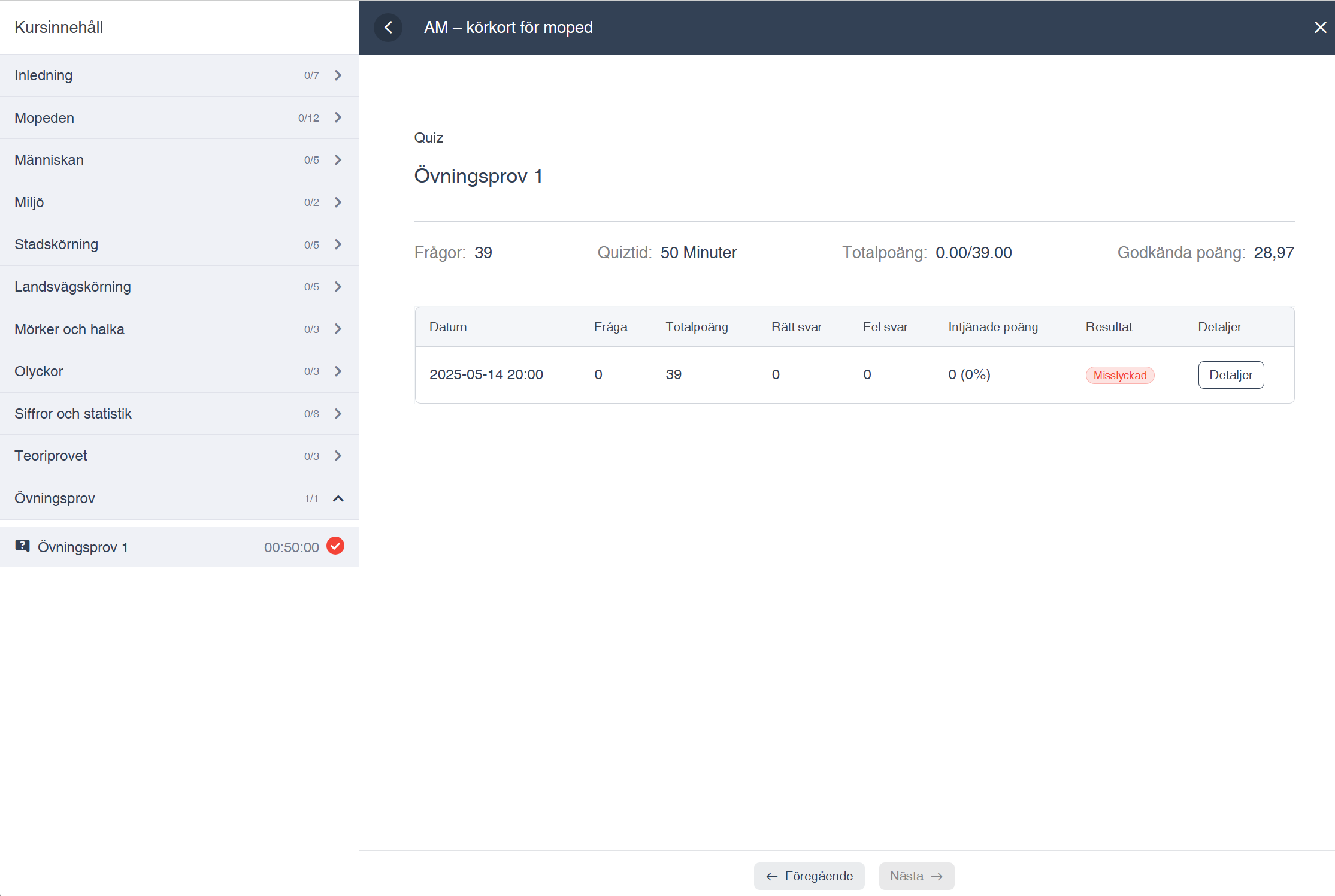Click the 39 total points cell

click(673, 374)
